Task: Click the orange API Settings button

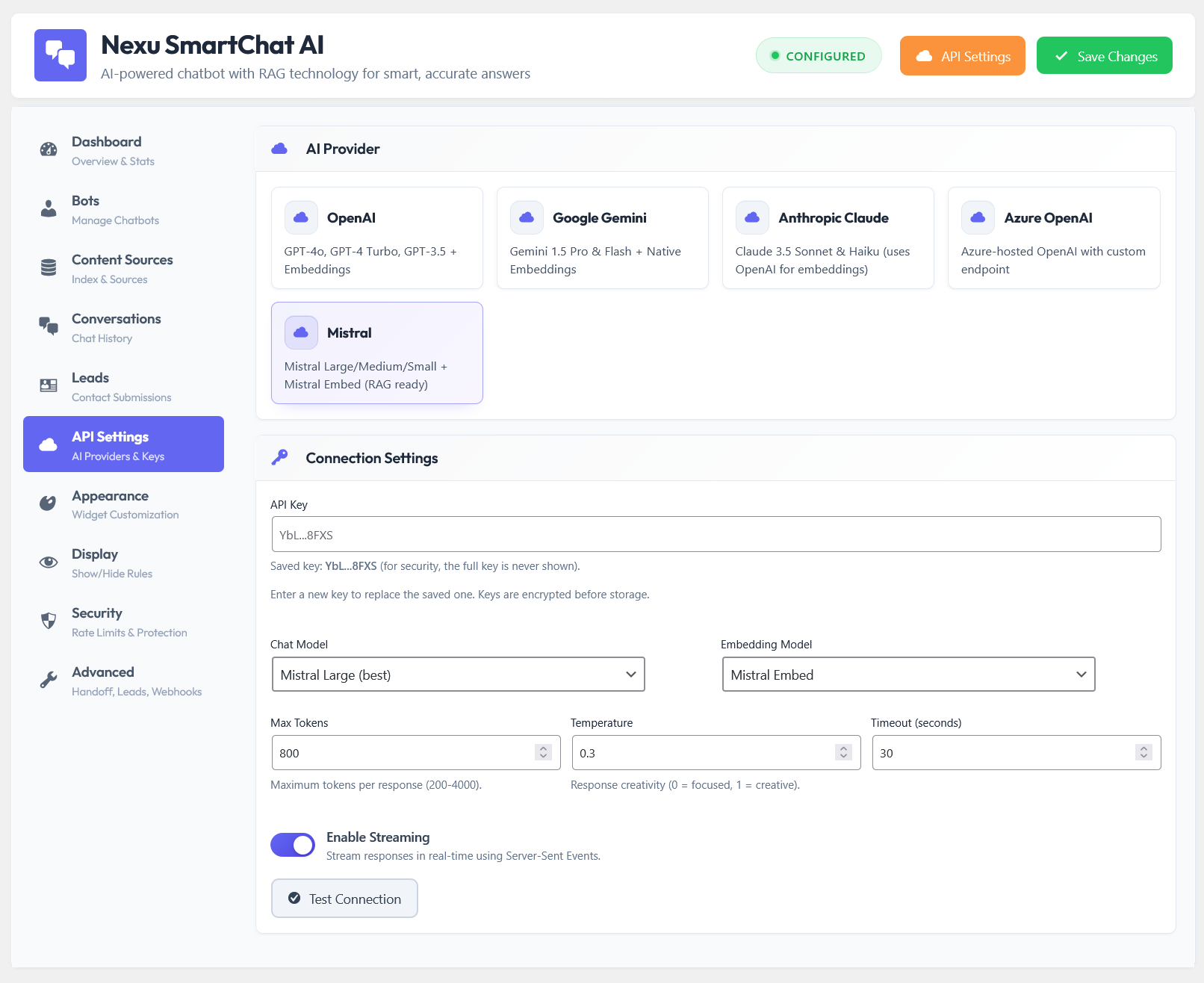Action: click(x=962, y=55)
